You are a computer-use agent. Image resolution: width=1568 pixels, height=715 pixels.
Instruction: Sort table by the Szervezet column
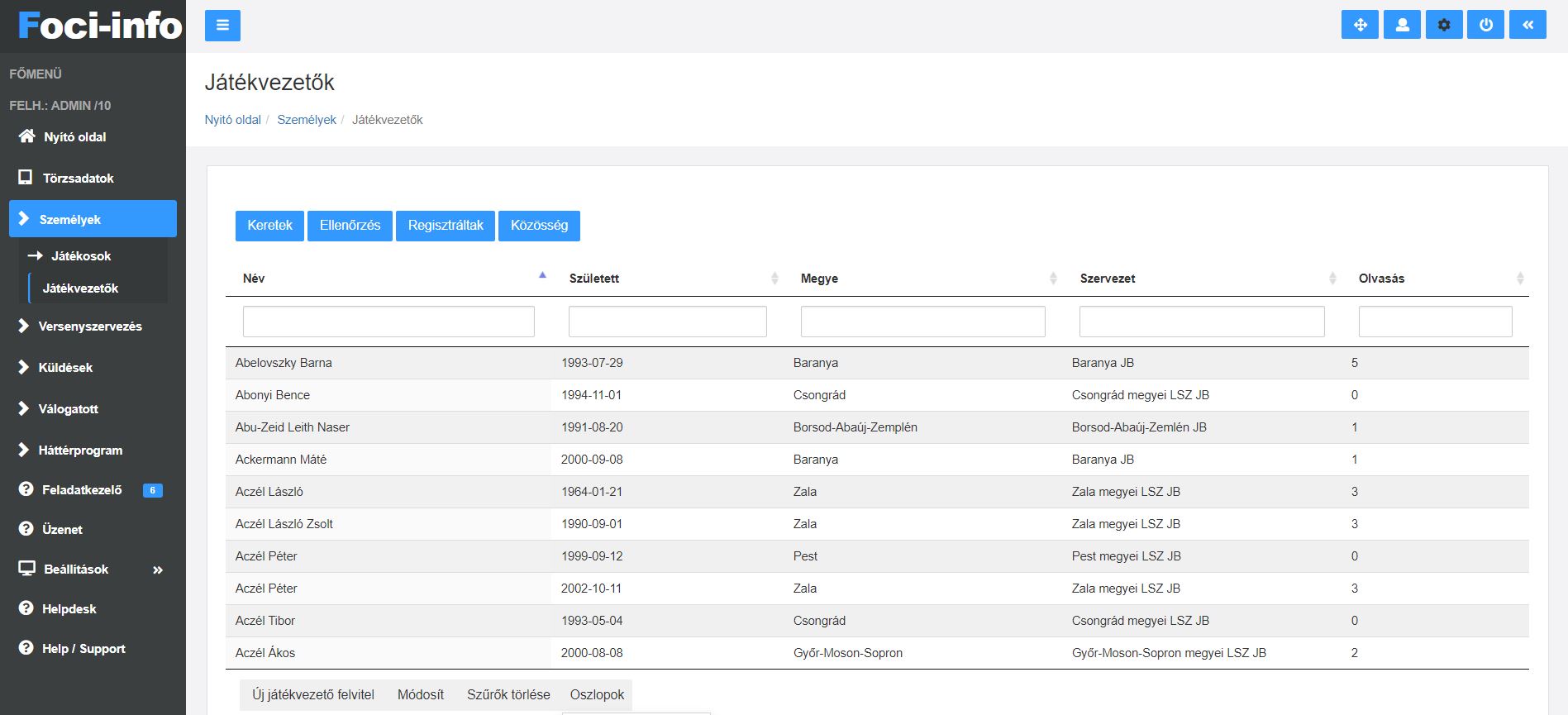coord(1202,279)
